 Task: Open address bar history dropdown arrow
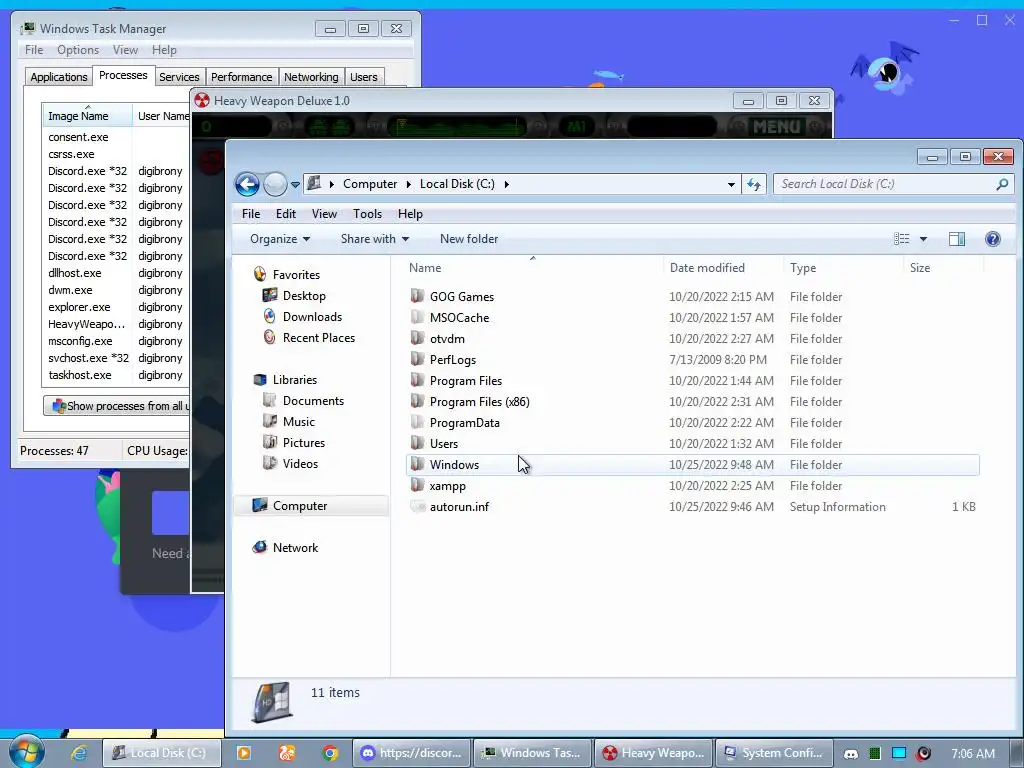[x=731, y=185]
